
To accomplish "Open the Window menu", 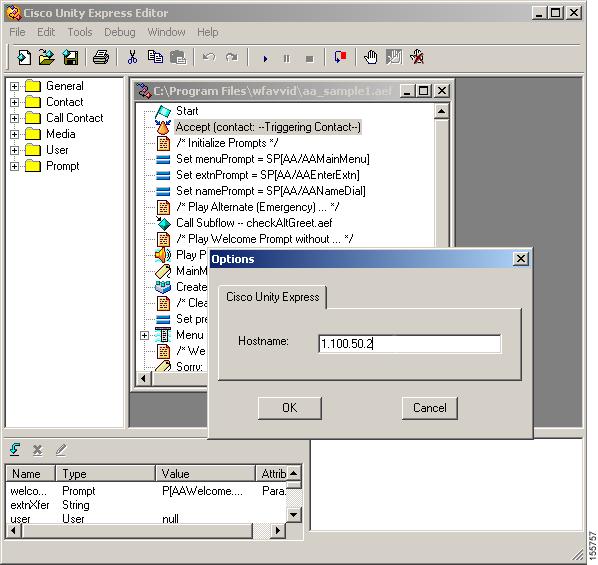I will tap(166, 32).
